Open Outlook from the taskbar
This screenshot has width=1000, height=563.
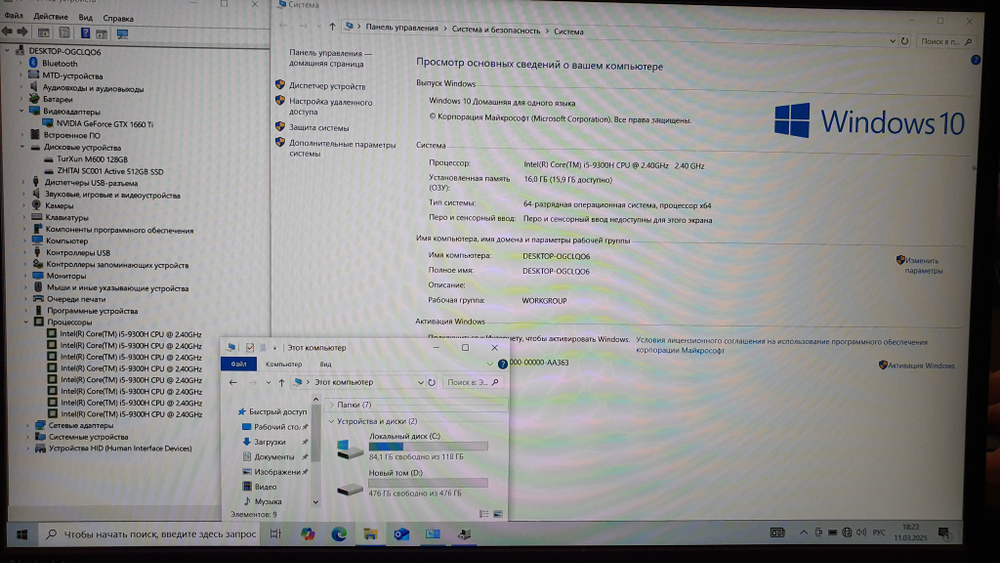(x=401, y=534)
